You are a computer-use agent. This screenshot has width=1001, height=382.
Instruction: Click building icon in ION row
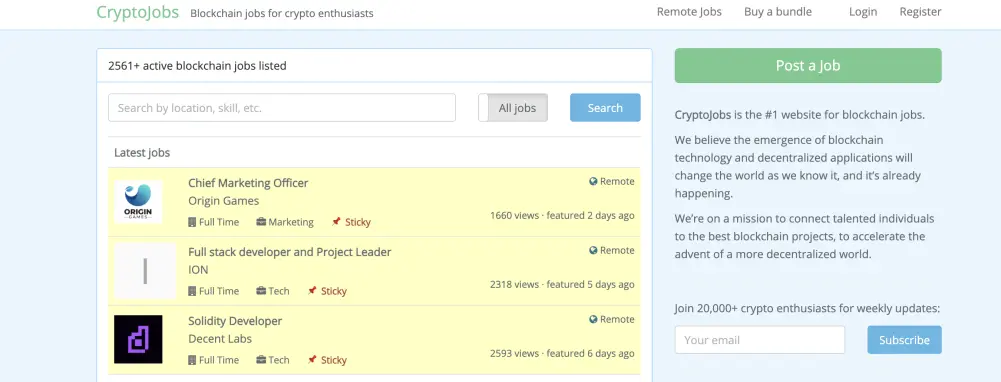tap(192, 291)
